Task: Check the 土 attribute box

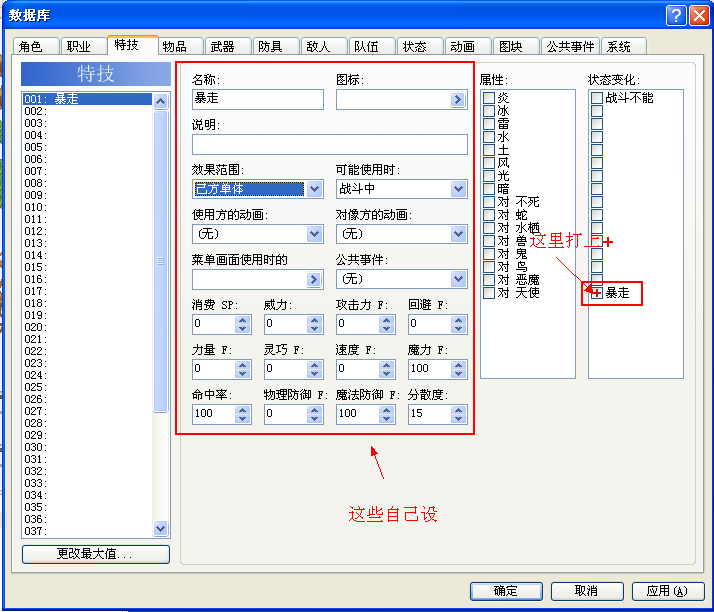Action: point(489,150)
